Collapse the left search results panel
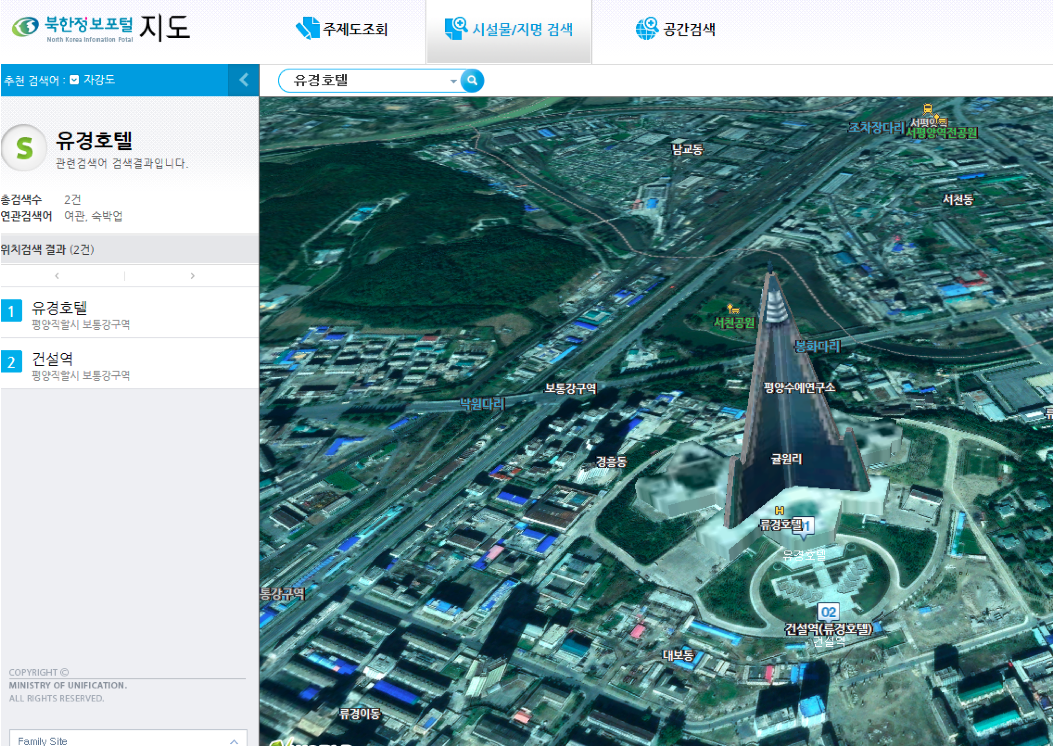 (x=244, y=80)
